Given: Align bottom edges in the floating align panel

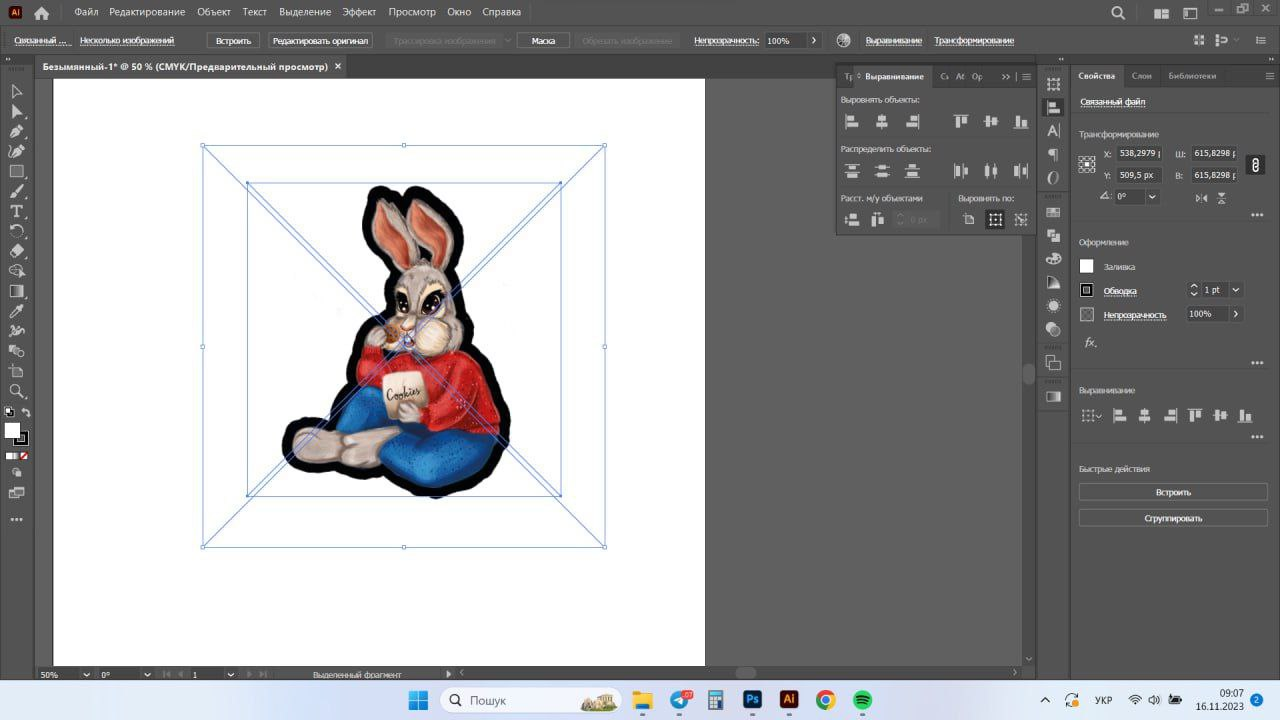Looking at the screenshot, I should (x=1021, y=121).
